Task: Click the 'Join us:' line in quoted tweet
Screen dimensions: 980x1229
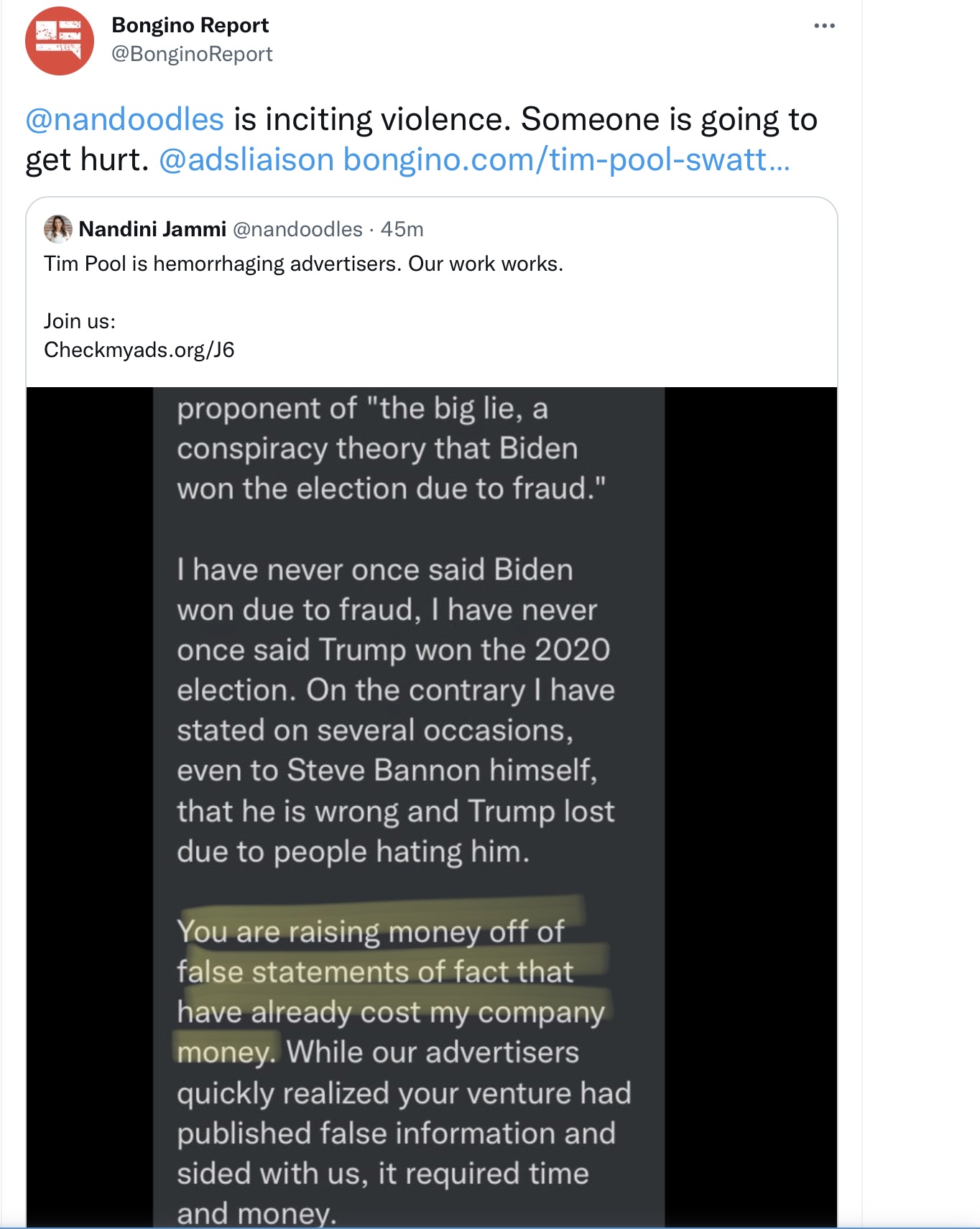Action: click(80, 321)
